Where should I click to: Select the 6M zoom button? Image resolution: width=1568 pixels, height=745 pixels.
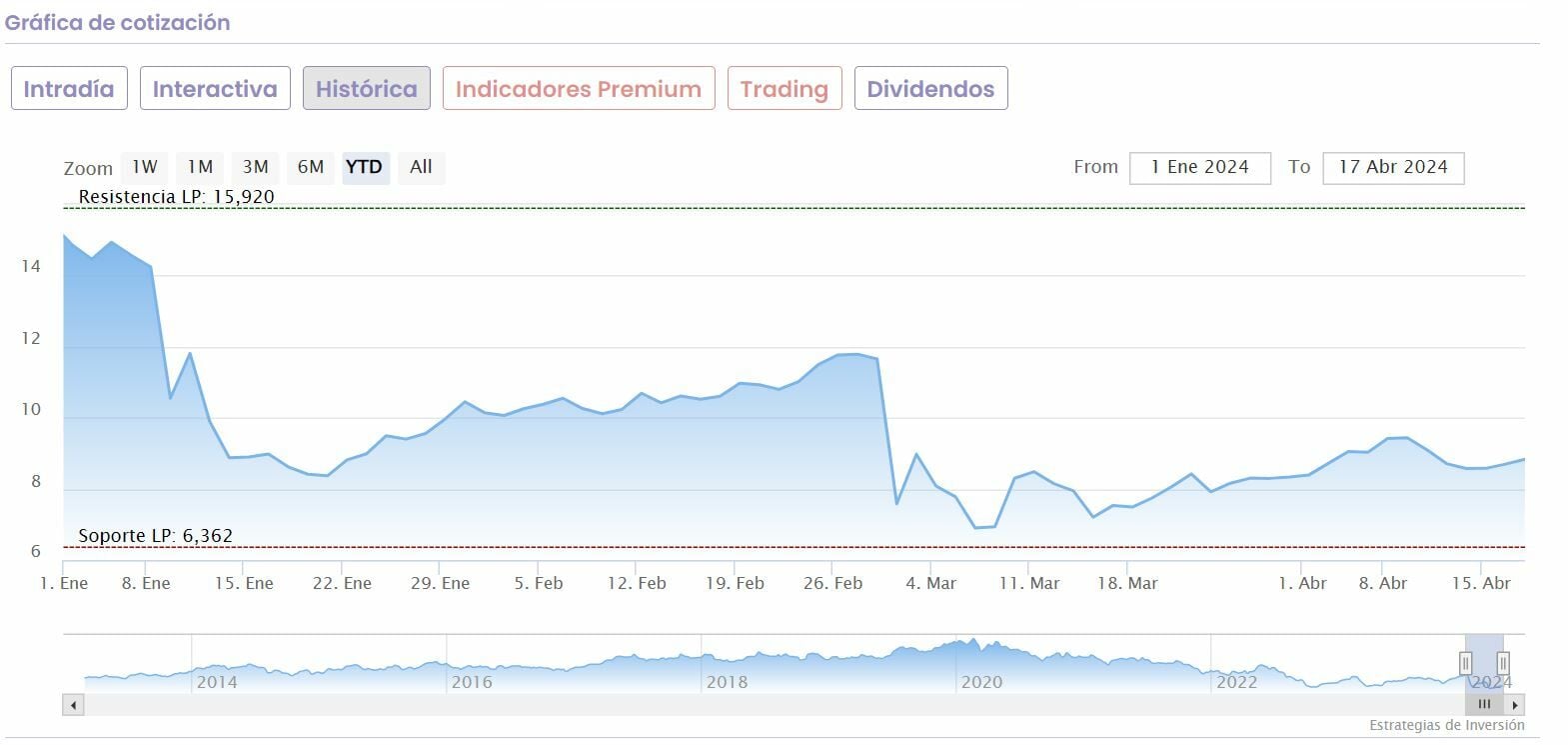point(311,167)
